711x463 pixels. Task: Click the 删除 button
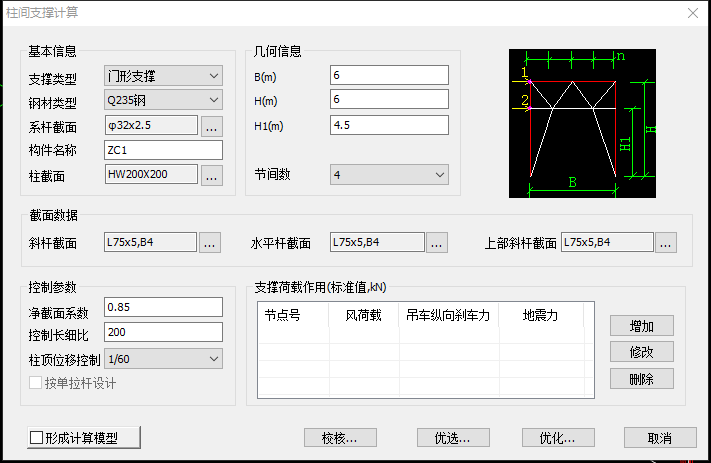pos(642,379)
